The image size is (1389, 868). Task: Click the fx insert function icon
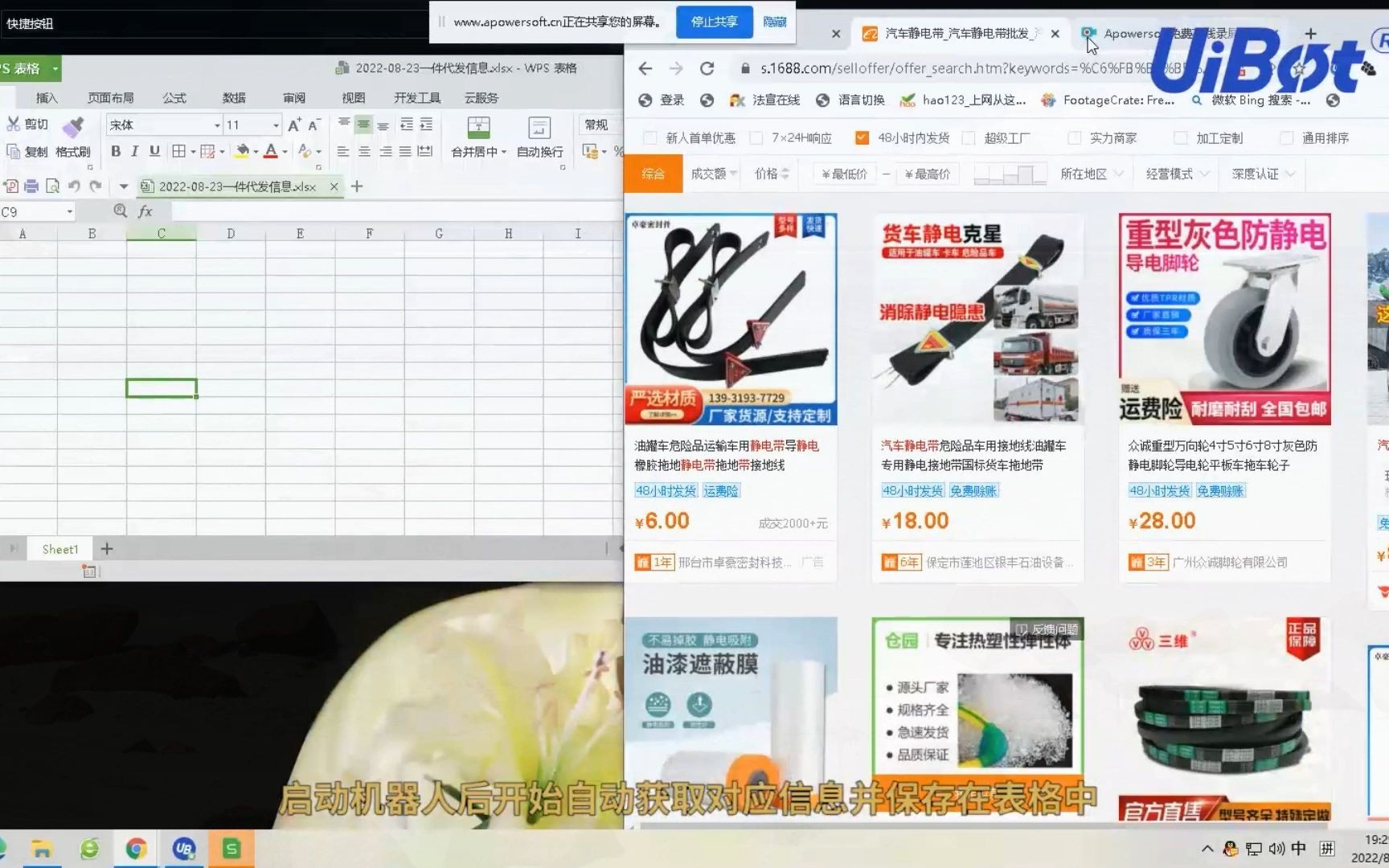click(145, 211)
